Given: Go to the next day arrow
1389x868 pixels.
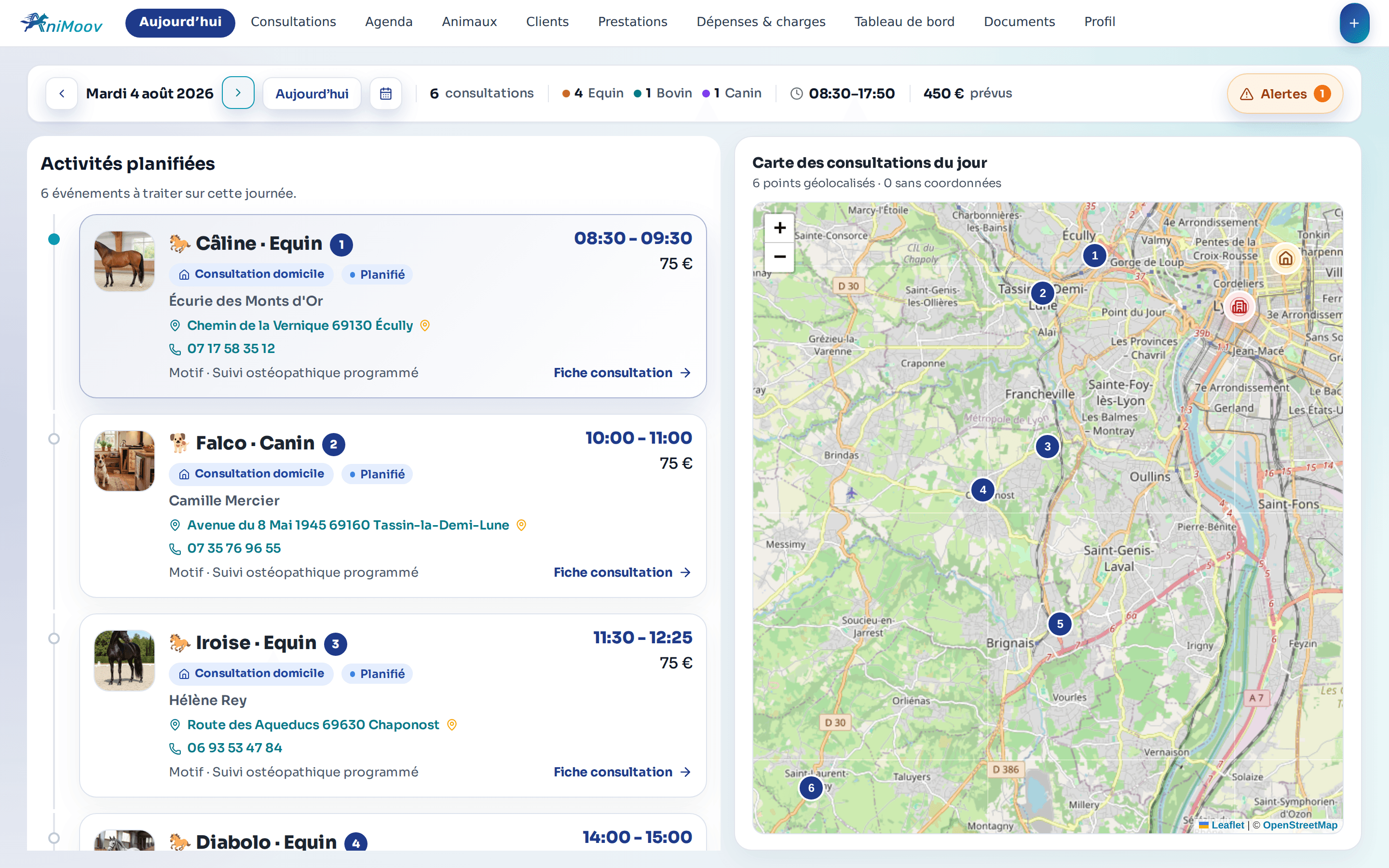Looking at the screenshot, I should (238, 93).
